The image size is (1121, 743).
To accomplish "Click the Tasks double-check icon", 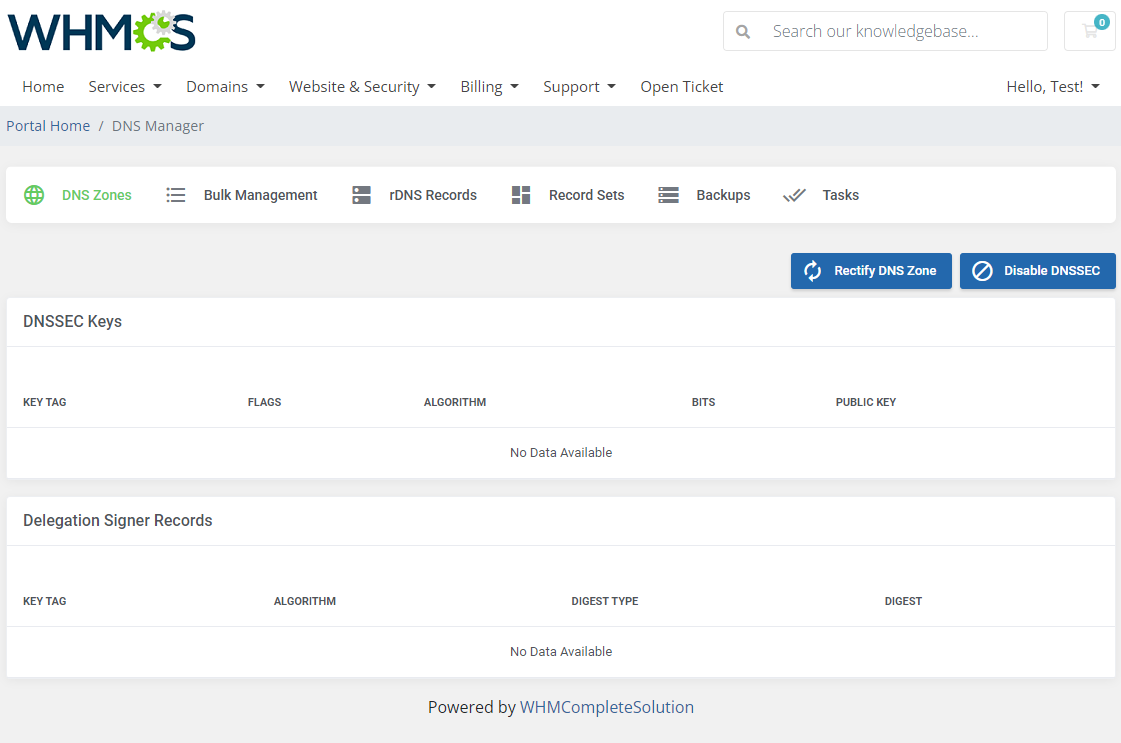I will [x=794, y=195].
